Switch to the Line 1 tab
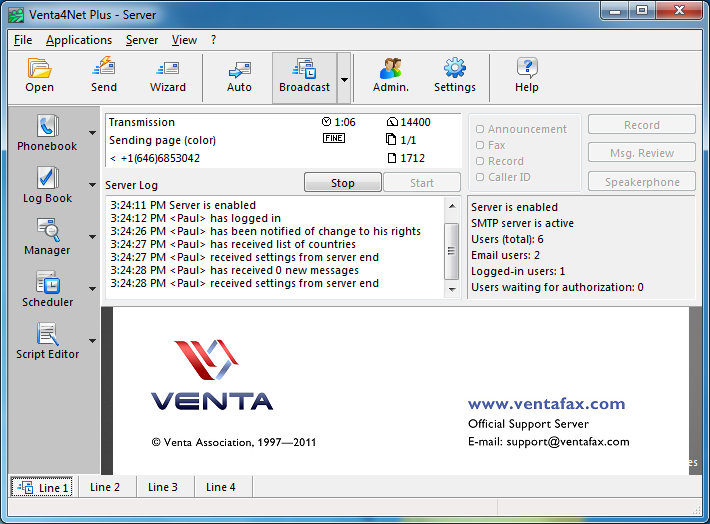The width and height of the screenshot is (710, 524). pos(42,487)
